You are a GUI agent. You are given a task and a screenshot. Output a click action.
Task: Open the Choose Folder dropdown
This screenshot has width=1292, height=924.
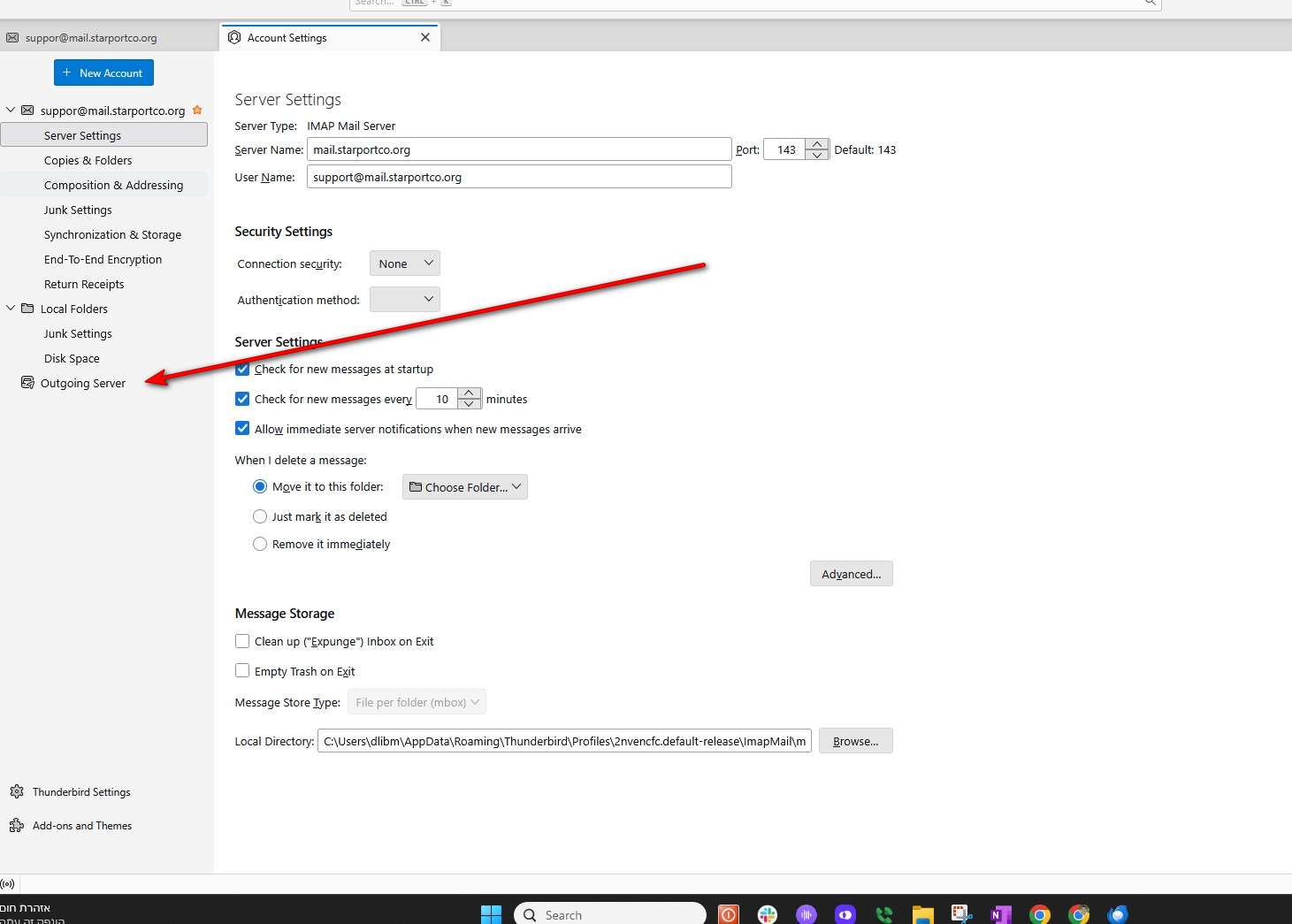pos(465,487)
